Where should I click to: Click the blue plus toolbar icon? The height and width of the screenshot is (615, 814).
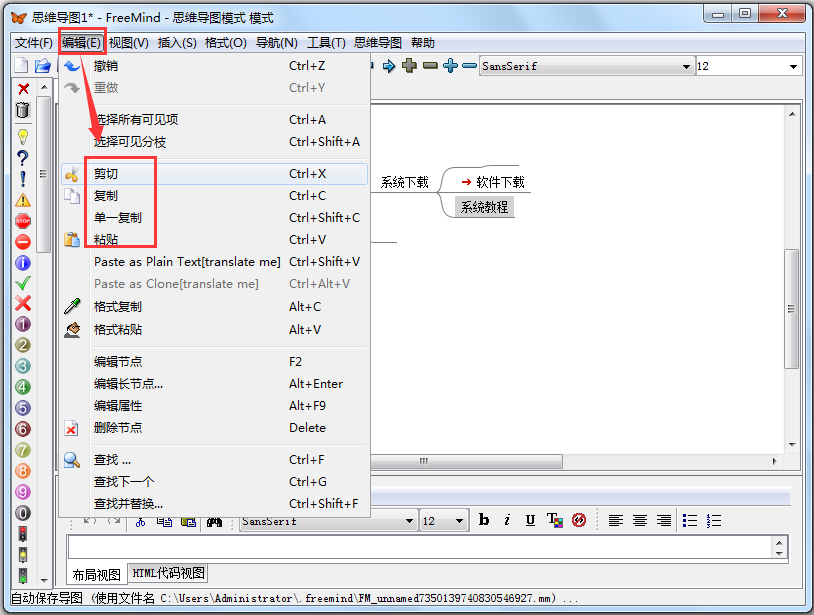pos(451,66)
